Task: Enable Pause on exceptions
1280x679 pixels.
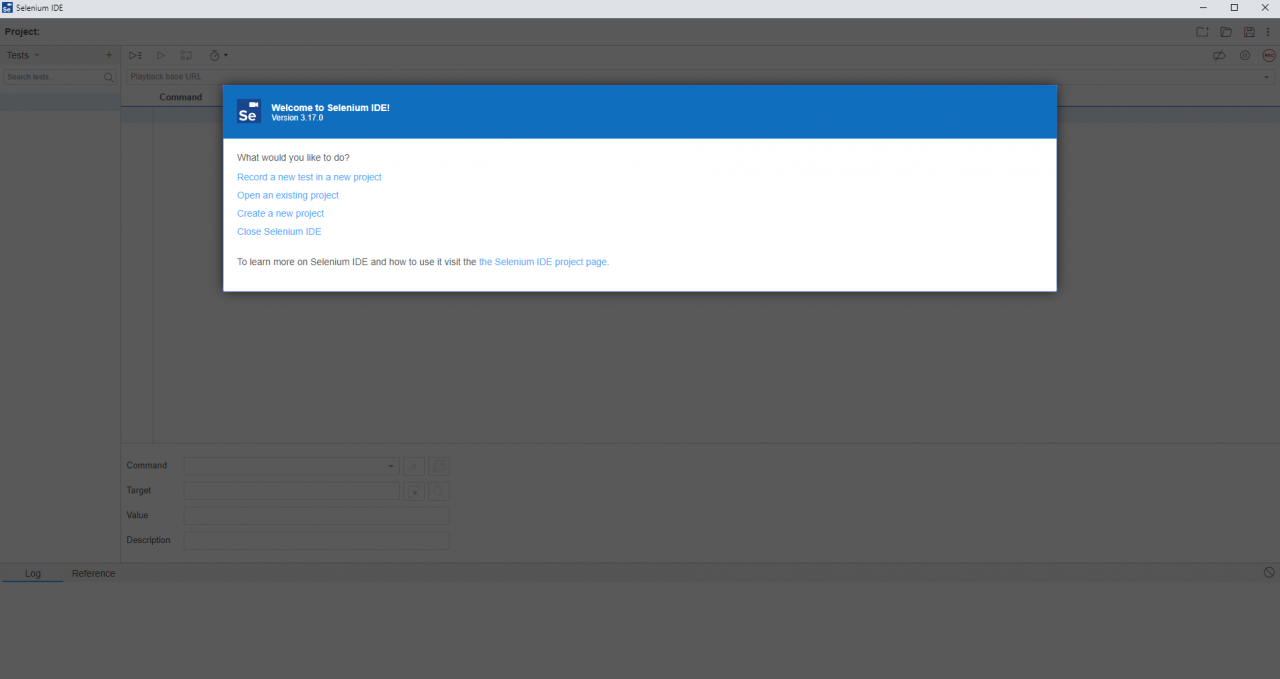Action: pos(1244,55)
